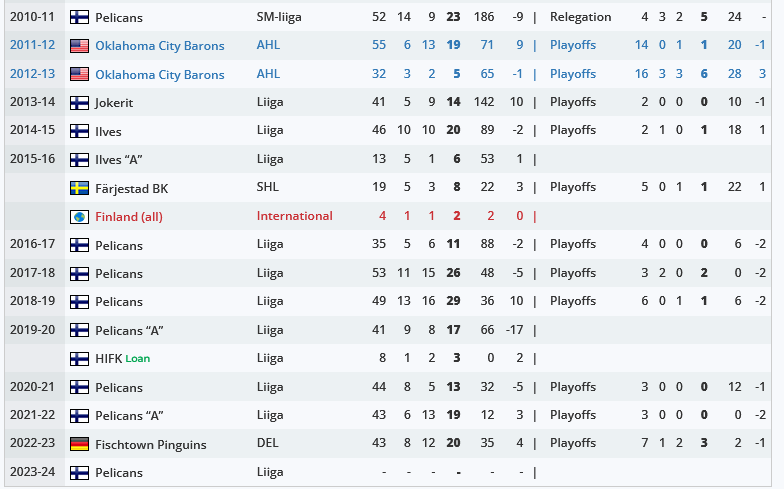Image resolution: width=784 pixels, height=489 pixels.
Task: Click the globe icon beside Finland (all)
Action: coord(79,217)
